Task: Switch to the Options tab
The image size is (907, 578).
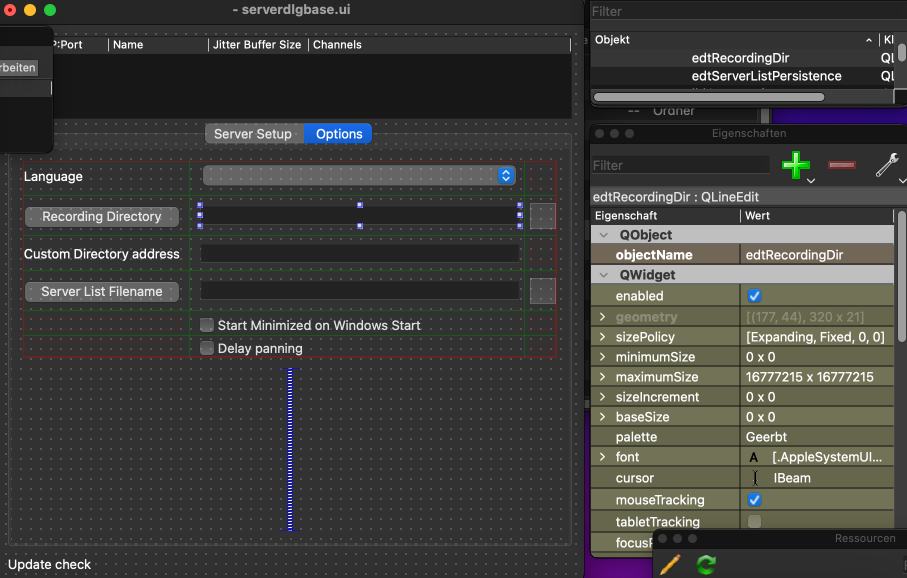Action: 338,134
